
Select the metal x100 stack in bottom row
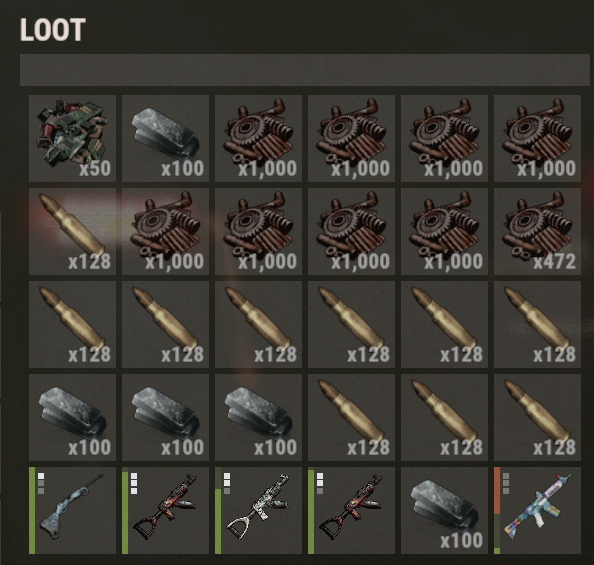click(x=444, y=510)
